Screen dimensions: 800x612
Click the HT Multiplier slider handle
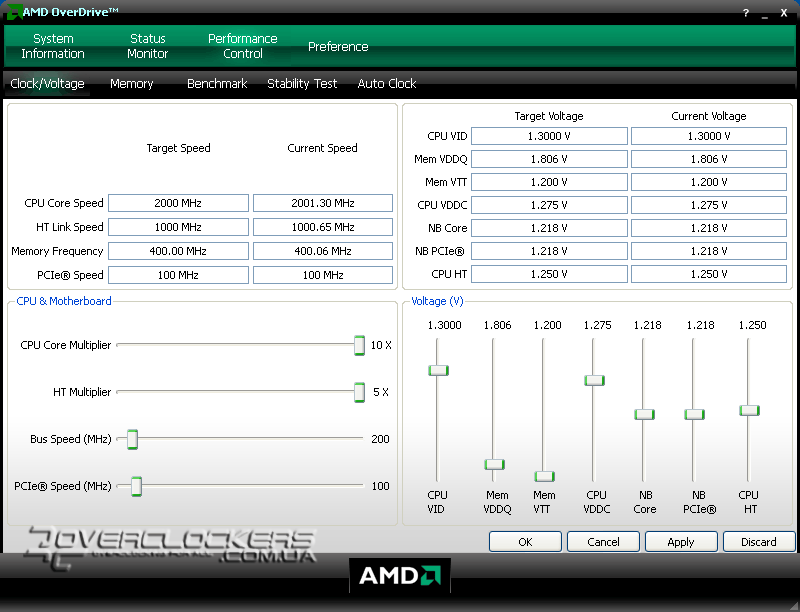[x=359, y=392]
